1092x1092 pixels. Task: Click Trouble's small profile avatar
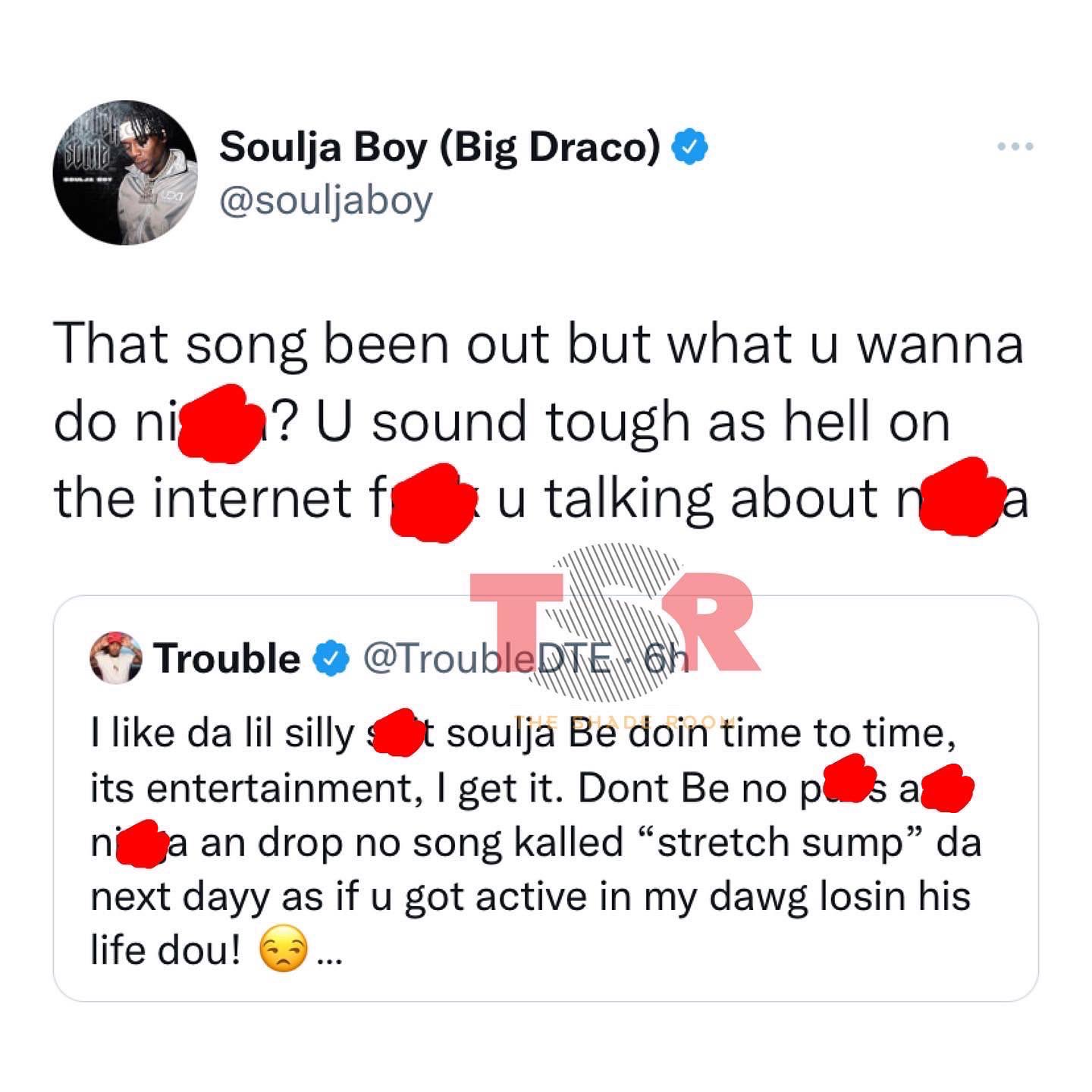(116, 657)
